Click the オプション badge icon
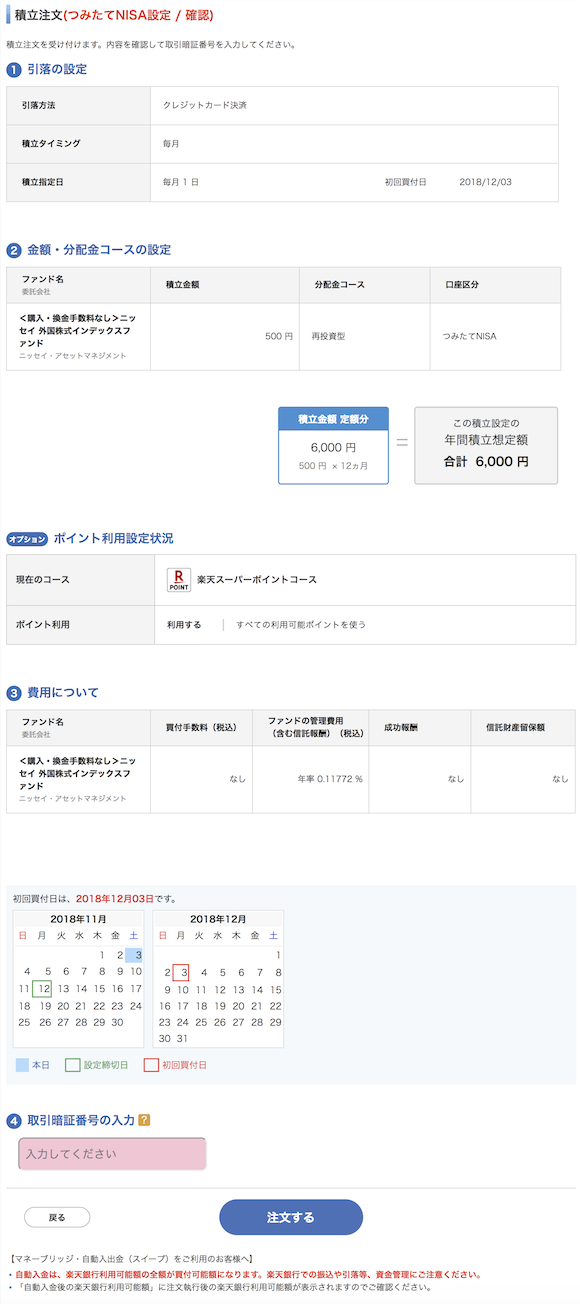580x1304 pixels. [x=27, y=539]
